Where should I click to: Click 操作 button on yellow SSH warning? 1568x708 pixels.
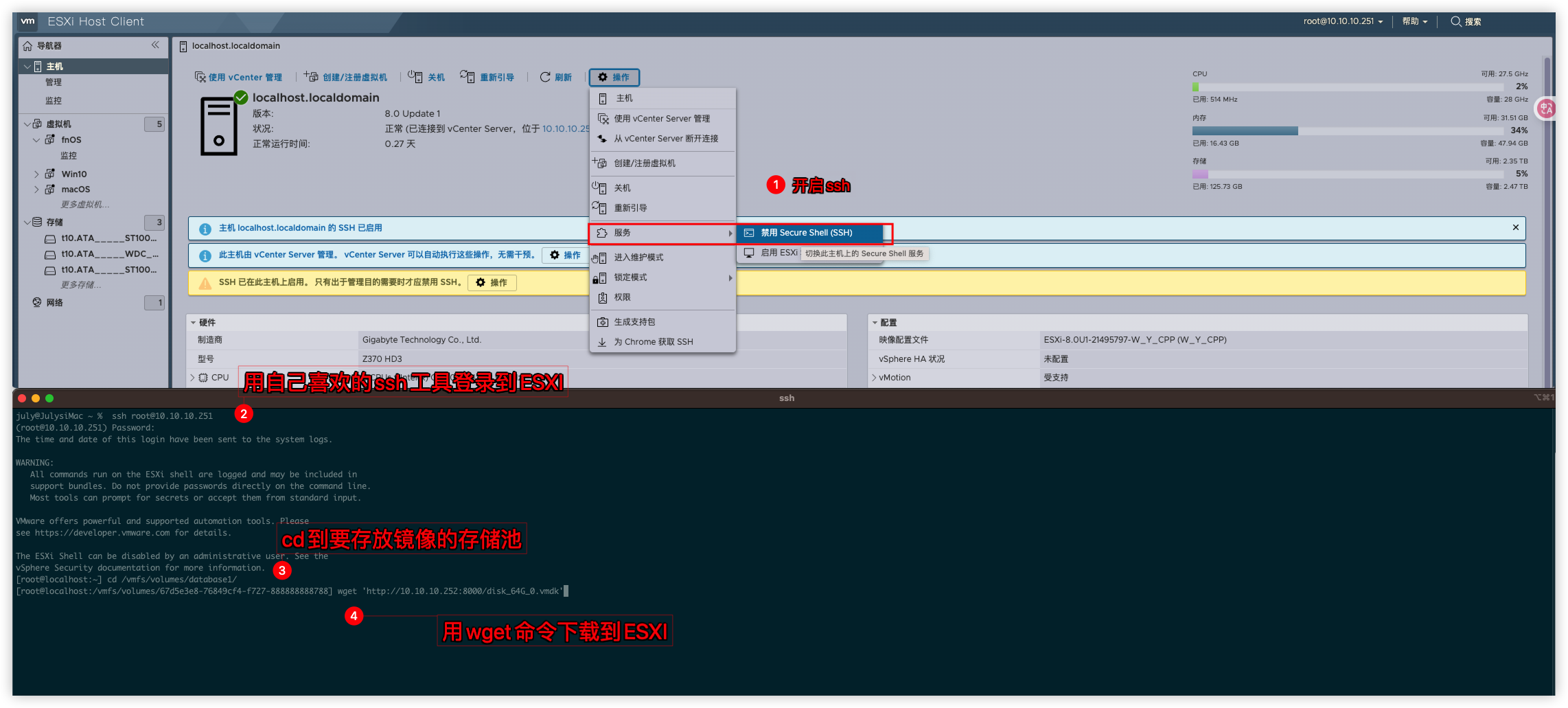pyautogui.click(x=492, y=282)
